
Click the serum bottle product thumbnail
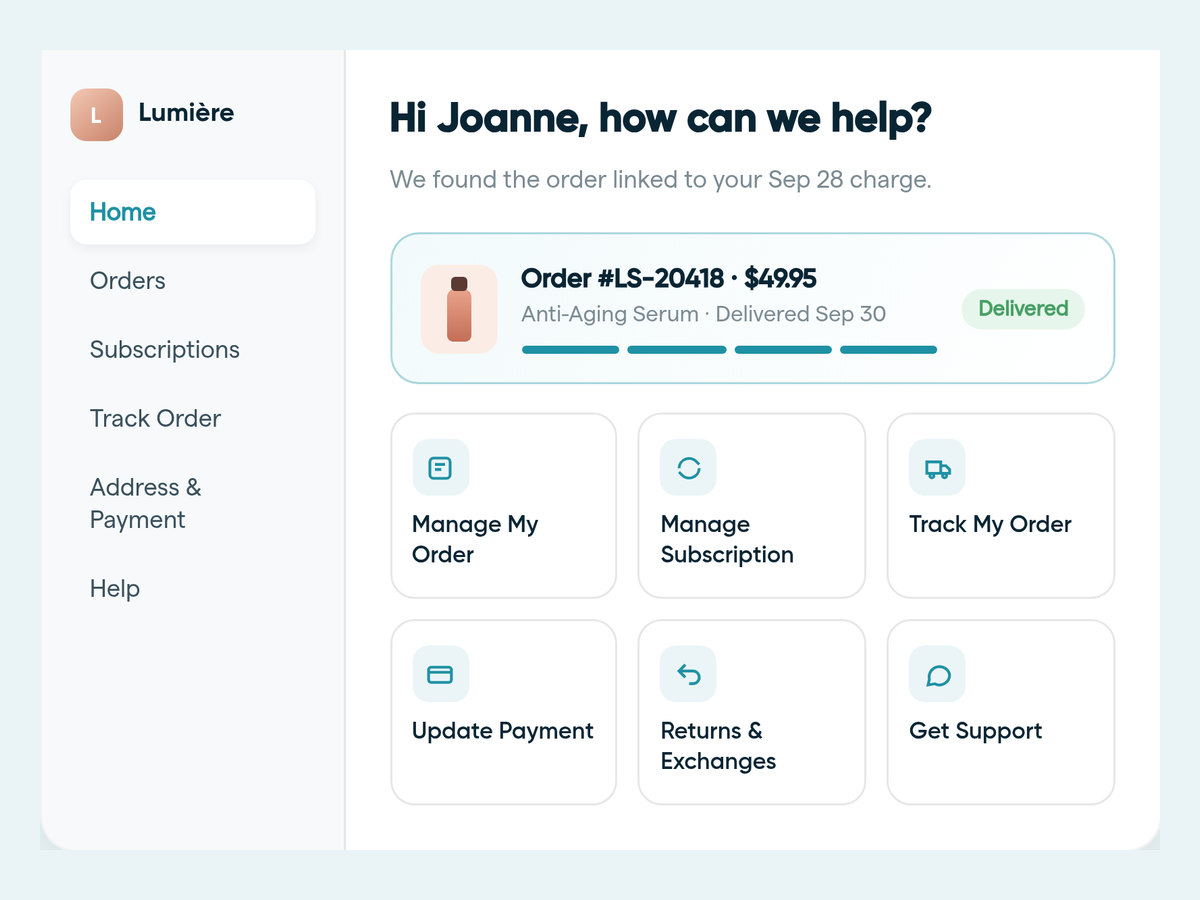pos(459,309)
